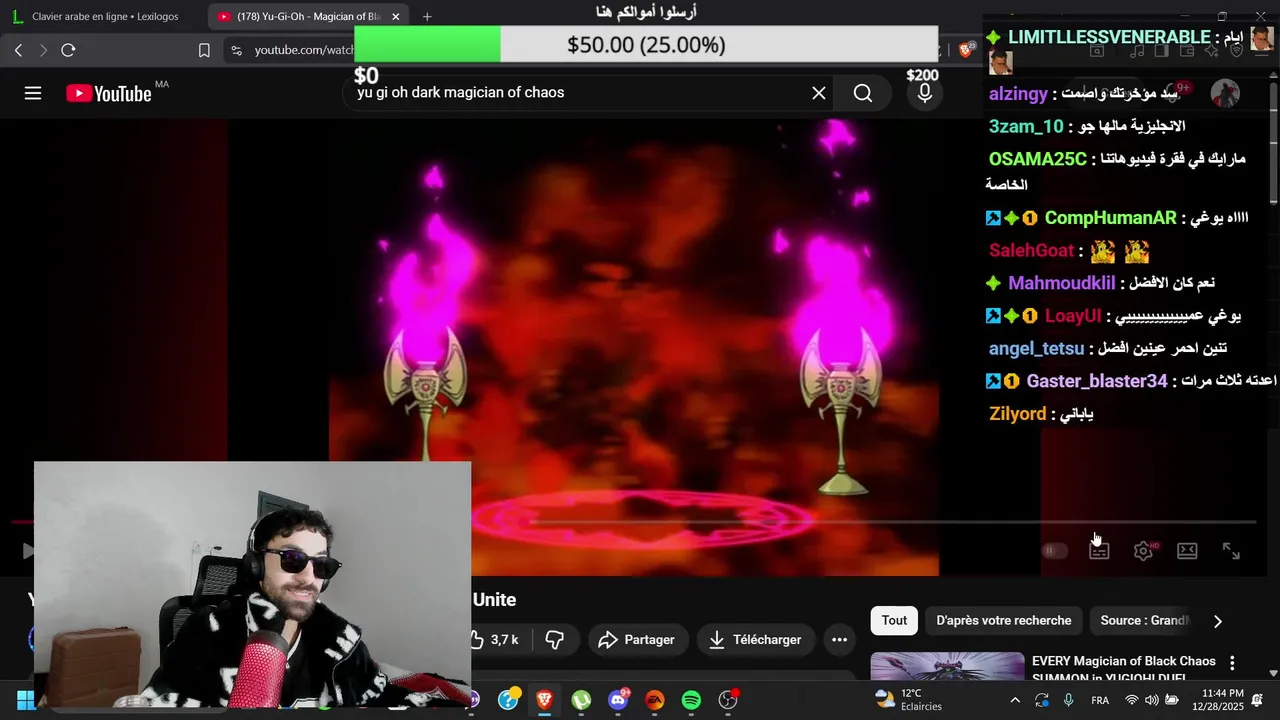
Task: Select the Yu-Gi-Oh Magician YouTube tab
Action: tap(300, 16)
